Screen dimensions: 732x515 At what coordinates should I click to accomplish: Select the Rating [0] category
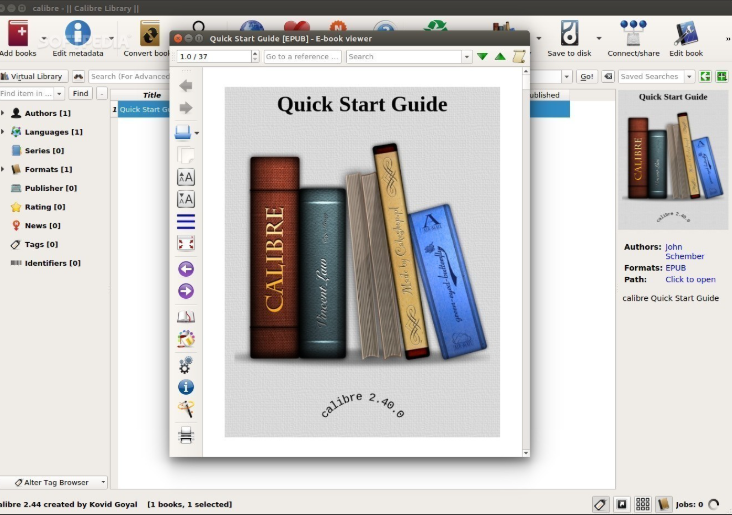(45, 206)
